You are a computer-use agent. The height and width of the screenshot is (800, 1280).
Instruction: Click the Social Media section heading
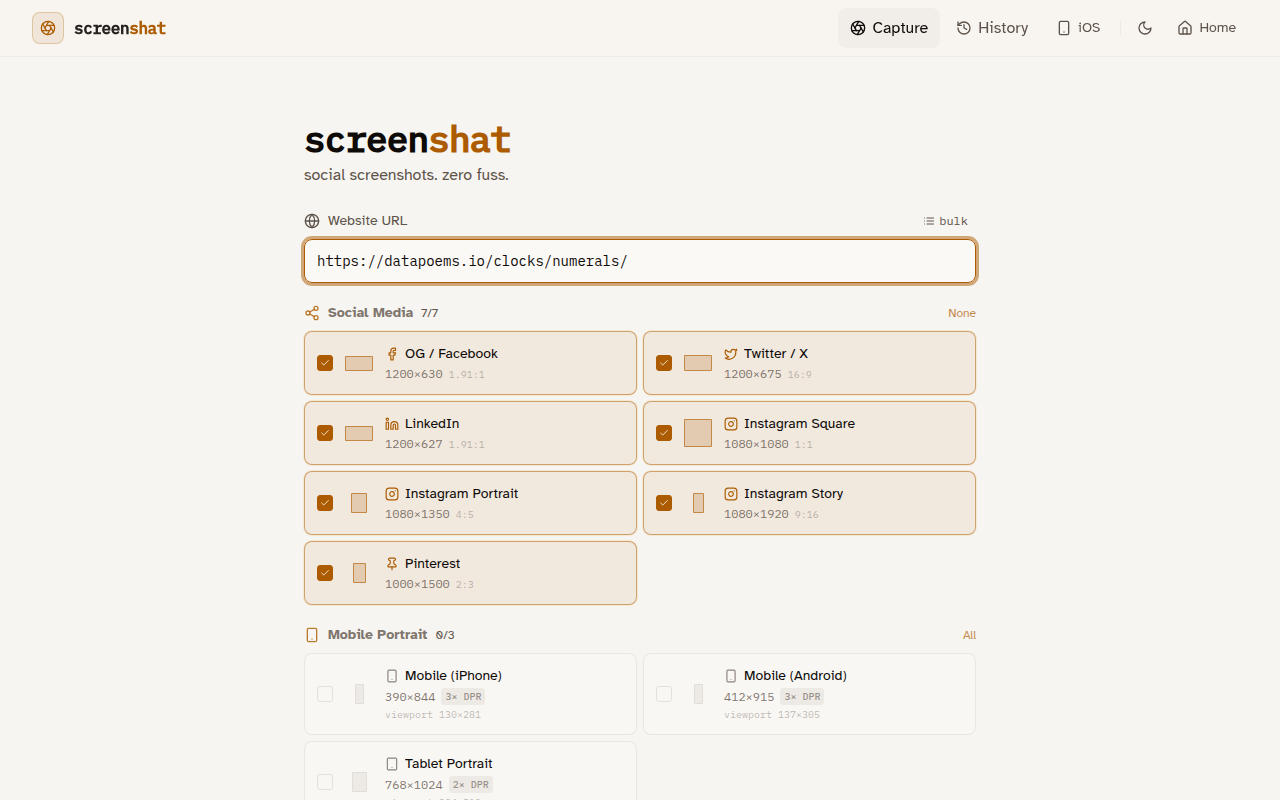370,313
